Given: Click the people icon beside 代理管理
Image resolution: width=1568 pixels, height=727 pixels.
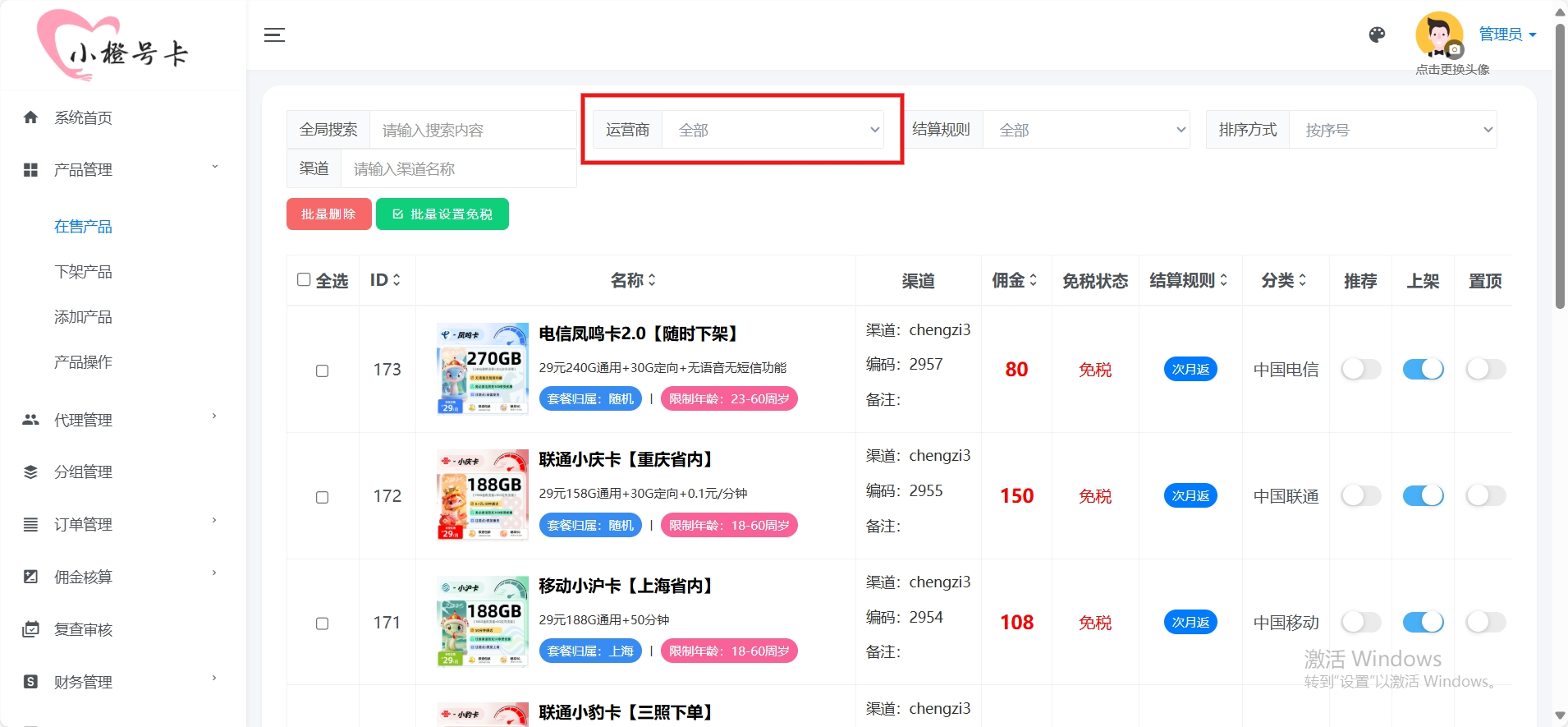Looking at the screenshot, I should (x=30, y=420).
